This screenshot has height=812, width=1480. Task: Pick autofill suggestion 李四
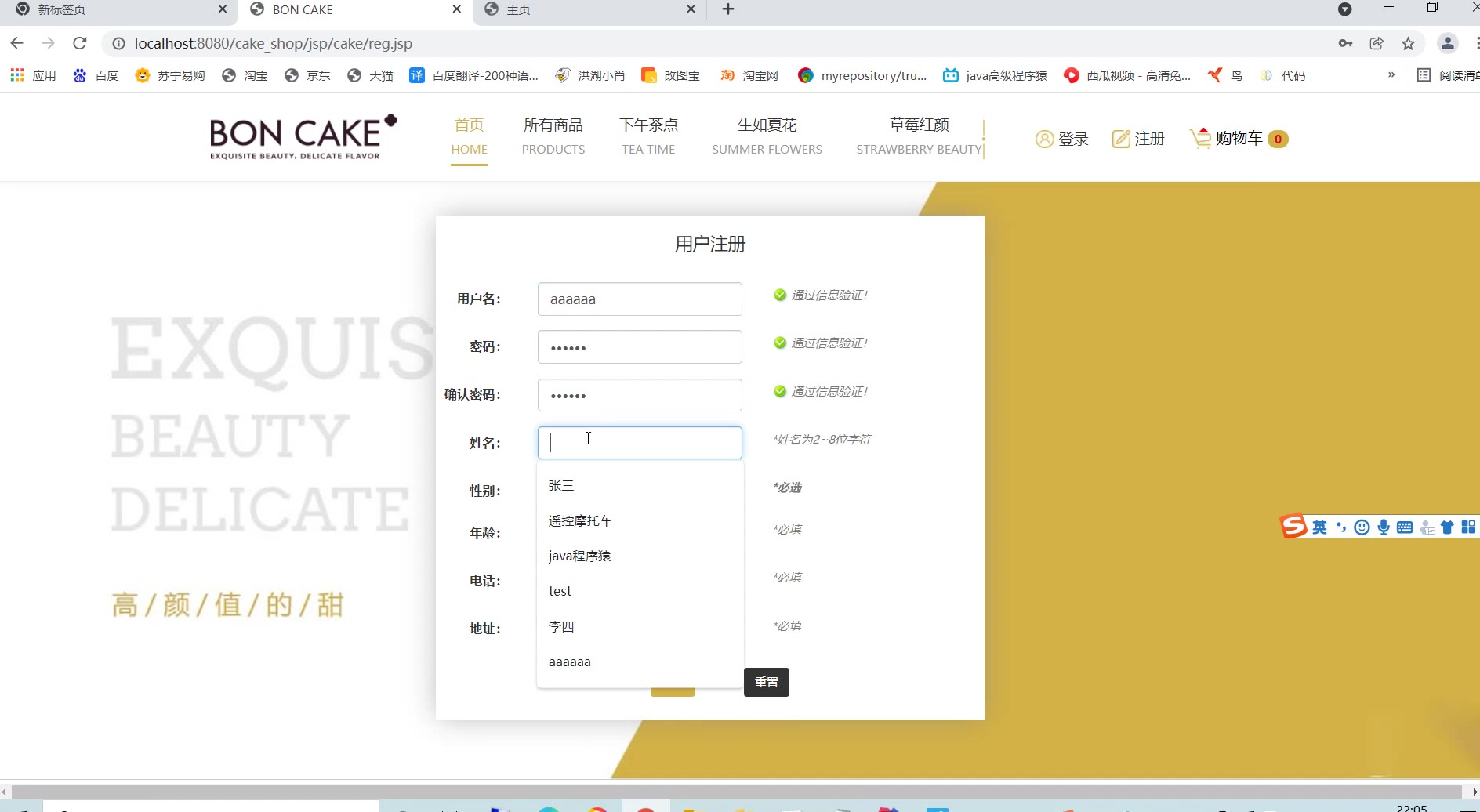click(561, 626)
